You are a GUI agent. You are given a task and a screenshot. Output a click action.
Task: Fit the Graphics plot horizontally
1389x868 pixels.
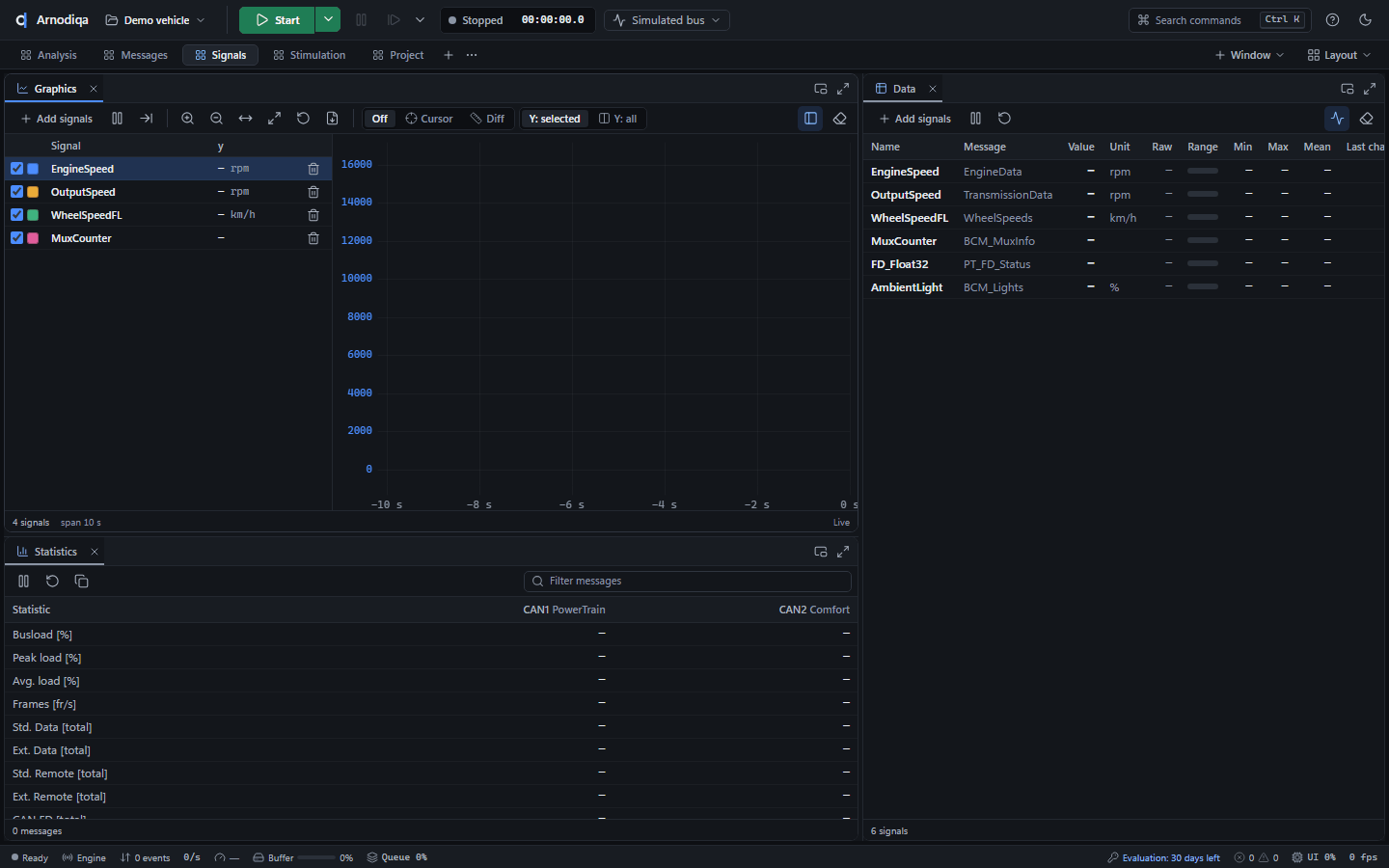pyautogui.click(x=246, y=119)
